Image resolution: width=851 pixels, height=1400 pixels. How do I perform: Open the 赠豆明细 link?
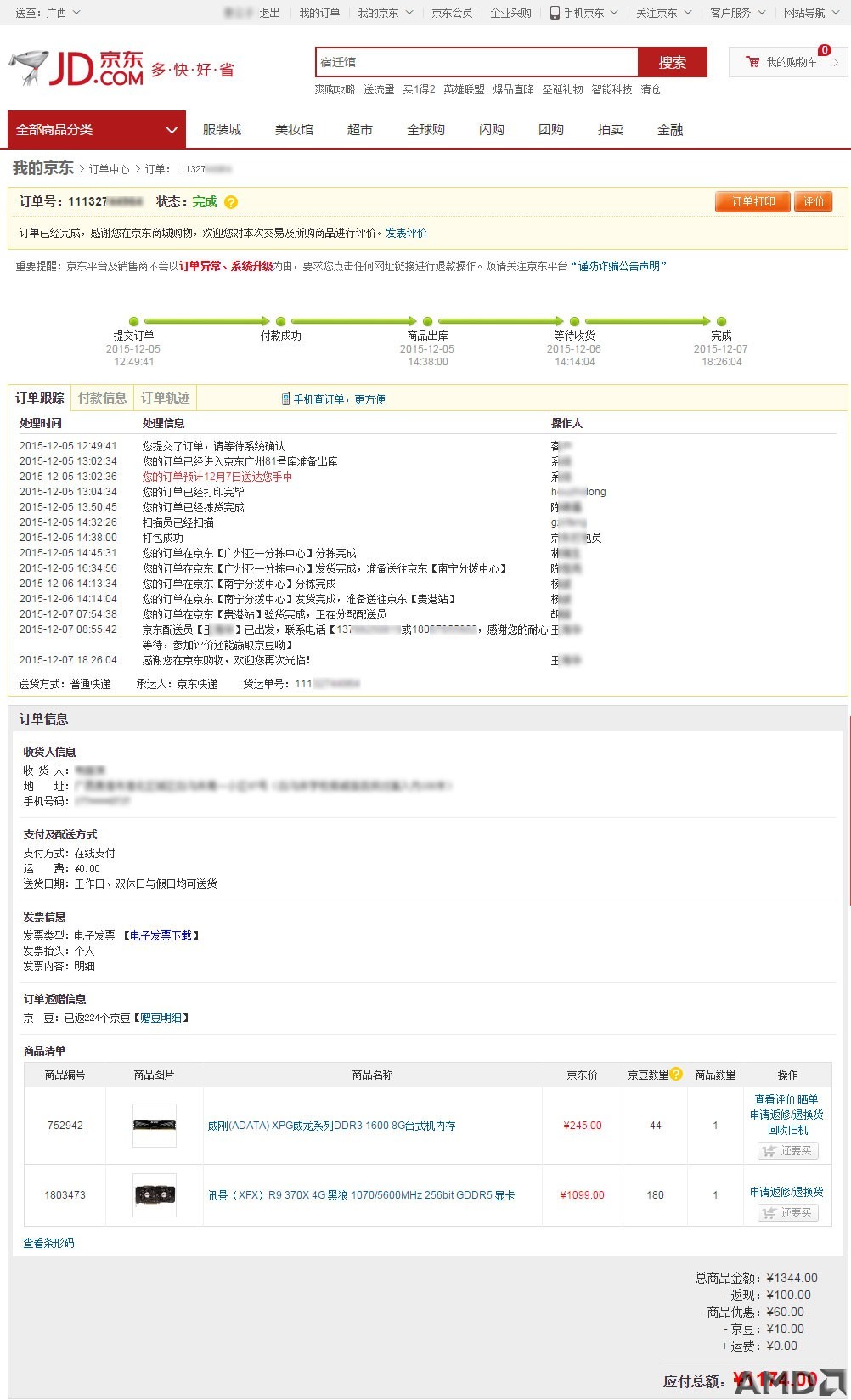point(161,1018)
